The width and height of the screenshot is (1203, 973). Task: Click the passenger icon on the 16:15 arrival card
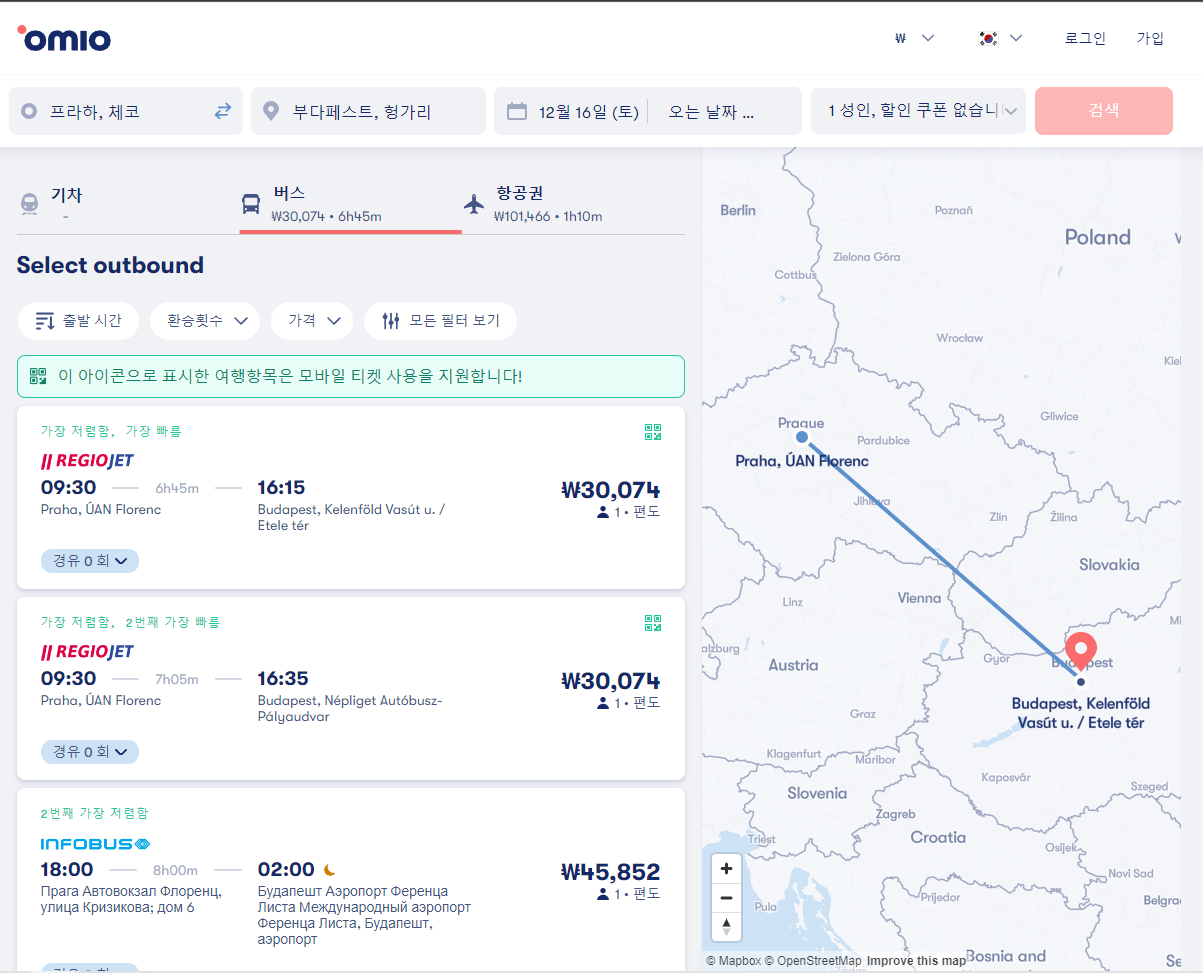pyautogui.click(x=603, y=512)
